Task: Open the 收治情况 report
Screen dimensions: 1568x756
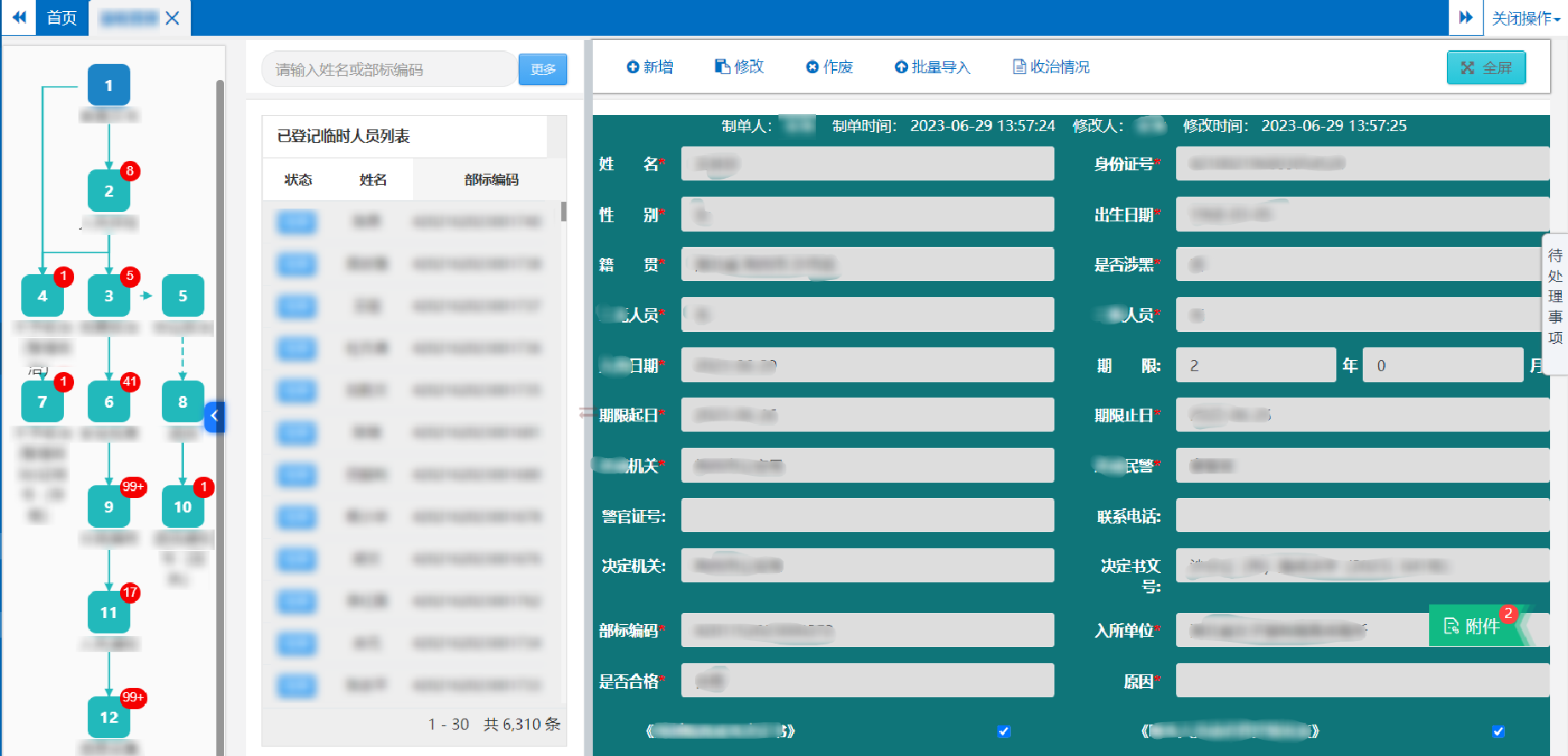Action: [x=1051, y=67]
